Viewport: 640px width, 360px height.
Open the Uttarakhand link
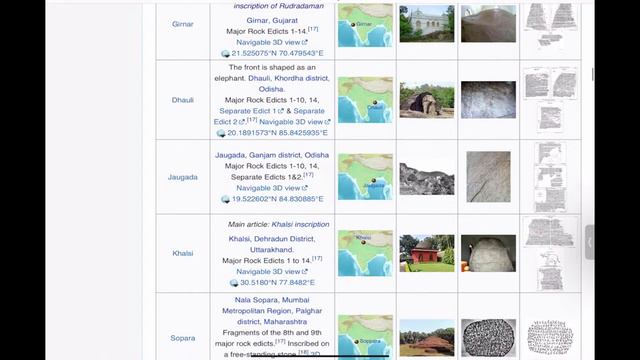[271, 250]
